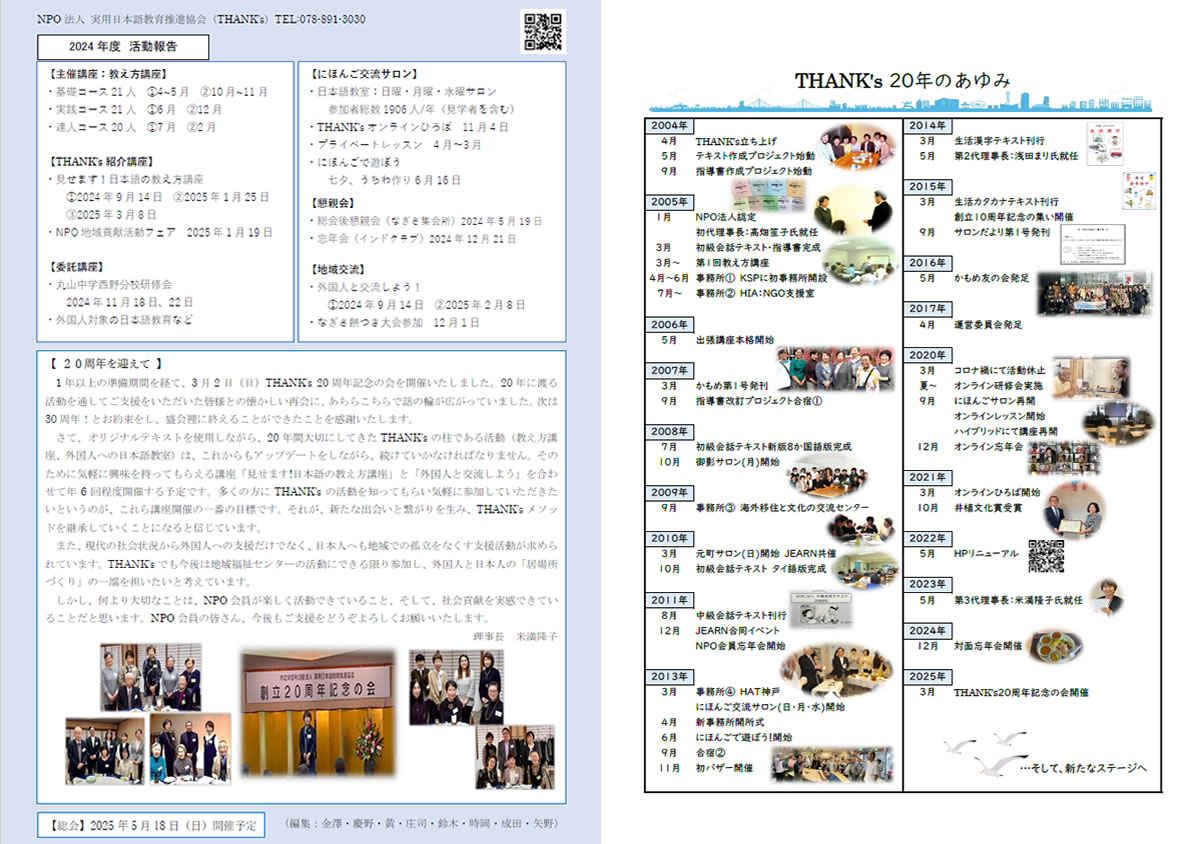The height and width of the screenshot is (844, 1200).
Task: Select the 'かもめ第1号発刊' timeline entry
Action: coord(732,386)
